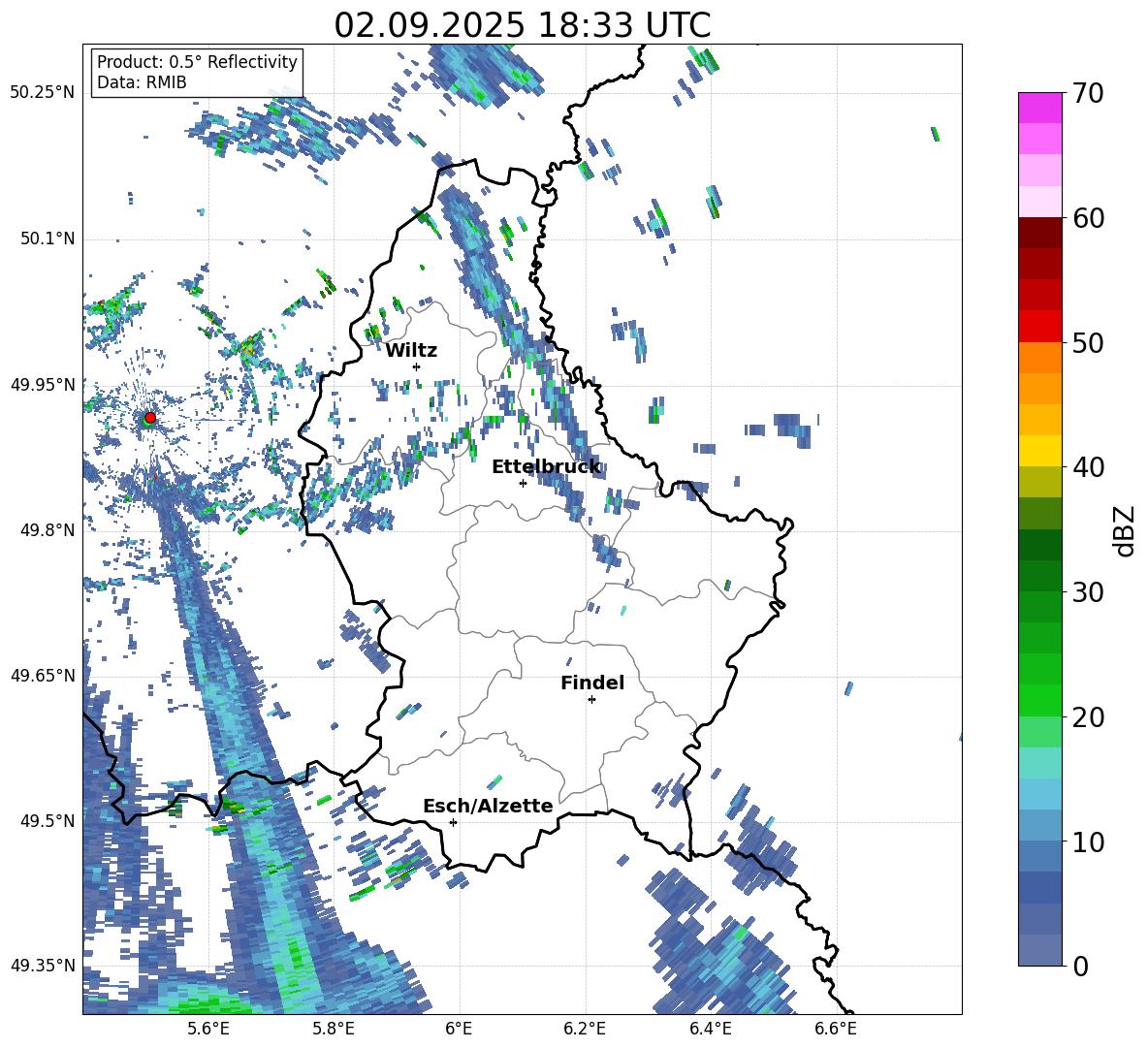Select the Findel city label

[592, 683]
